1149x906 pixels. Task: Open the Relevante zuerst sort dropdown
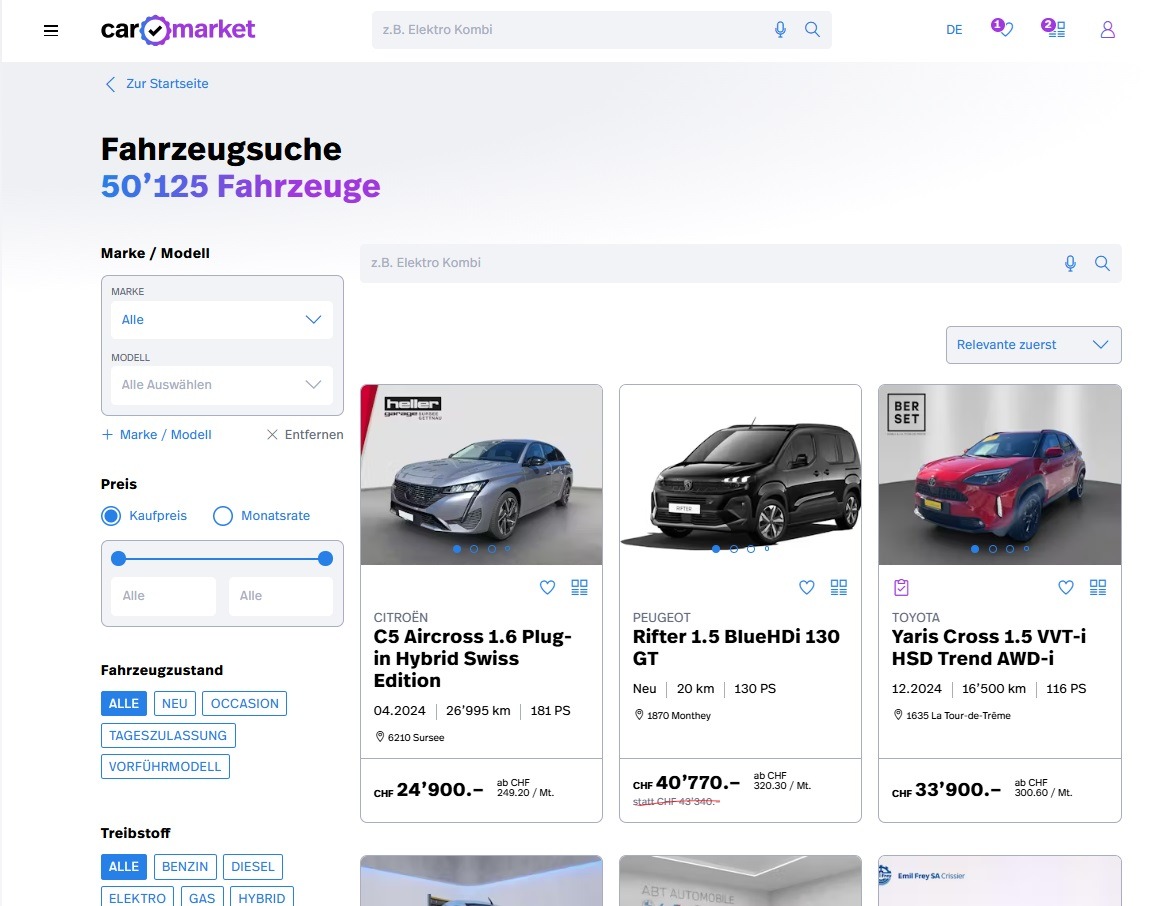pyautogui.click(x=1033, y=345)
